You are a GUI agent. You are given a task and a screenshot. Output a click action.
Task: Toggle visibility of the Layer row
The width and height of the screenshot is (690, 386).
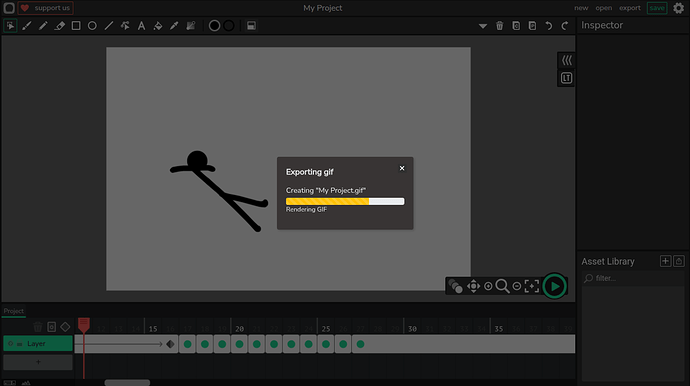[11, 344]
